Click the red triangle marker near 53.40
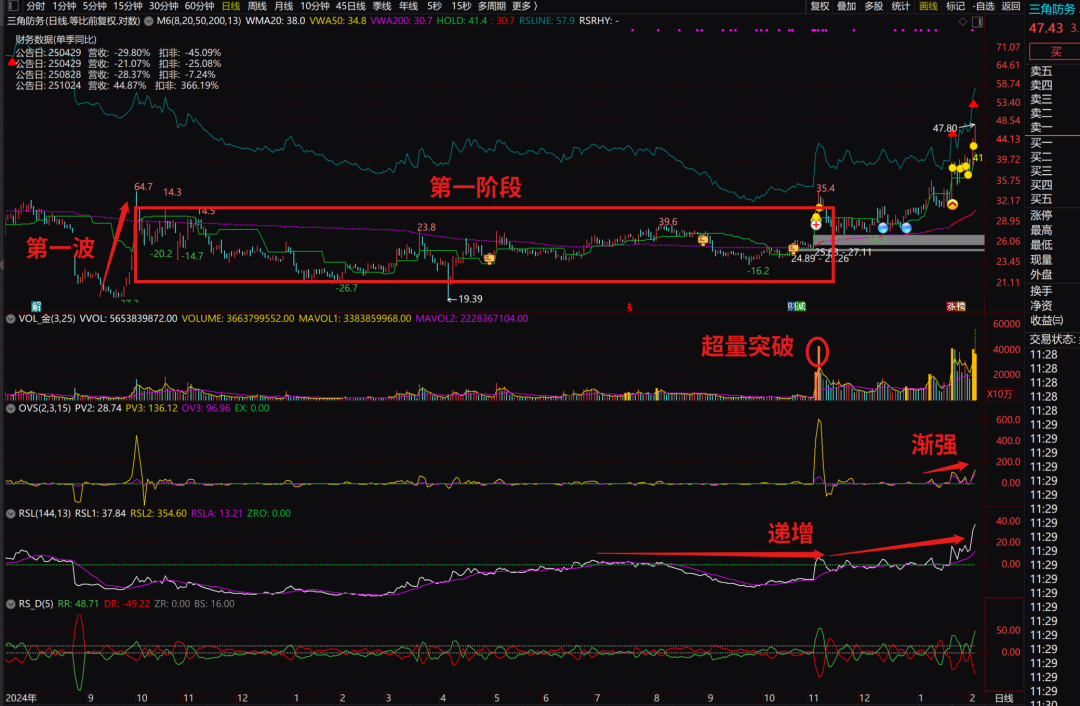1080x706 pixels. pyautogui.click(x=973, y=103)
